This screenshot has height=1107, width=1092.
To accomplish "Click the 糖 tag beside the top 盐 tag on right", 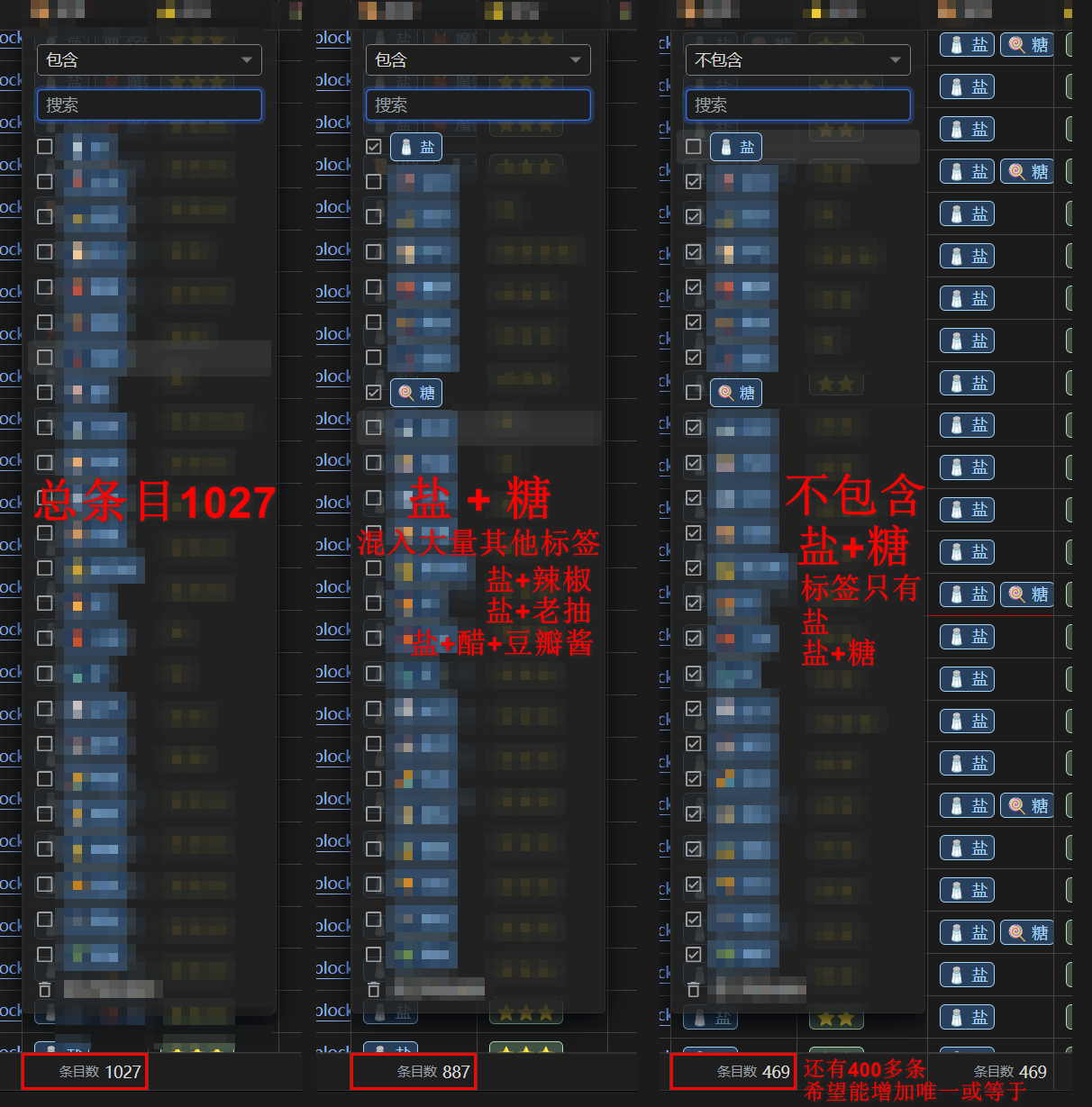I will point(1026,44).
